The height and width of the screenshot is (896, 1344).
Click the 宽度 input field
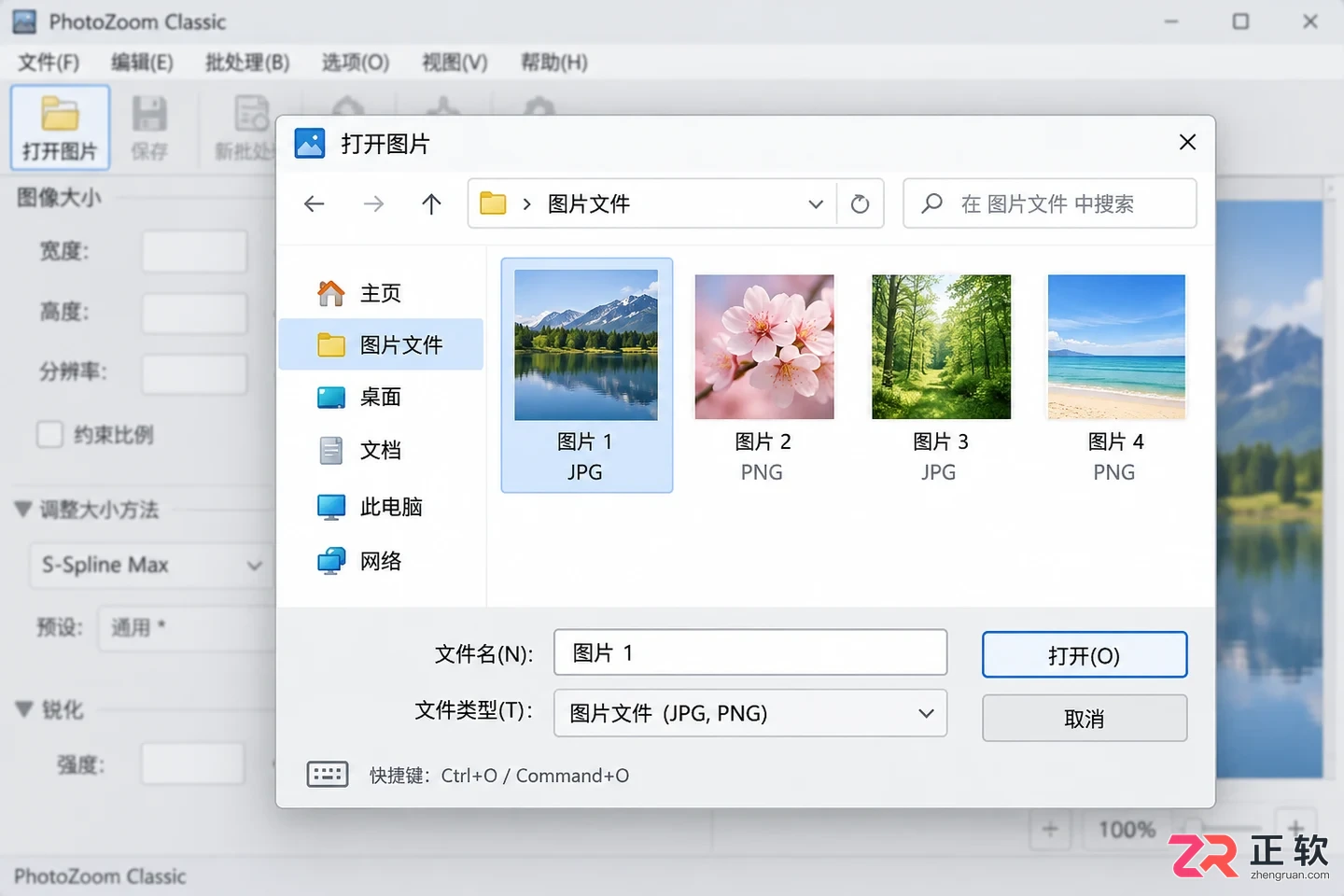pyautogui.click(x=194, y=251)
